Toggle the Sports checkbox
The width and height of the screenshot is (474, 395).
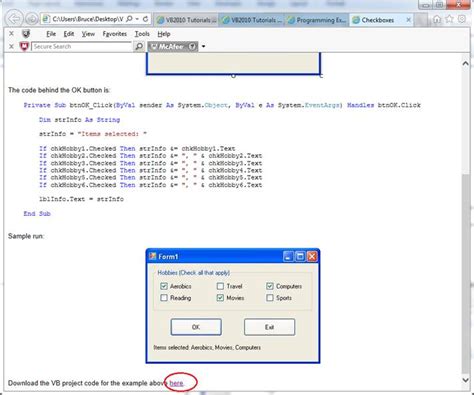point(270,298)
